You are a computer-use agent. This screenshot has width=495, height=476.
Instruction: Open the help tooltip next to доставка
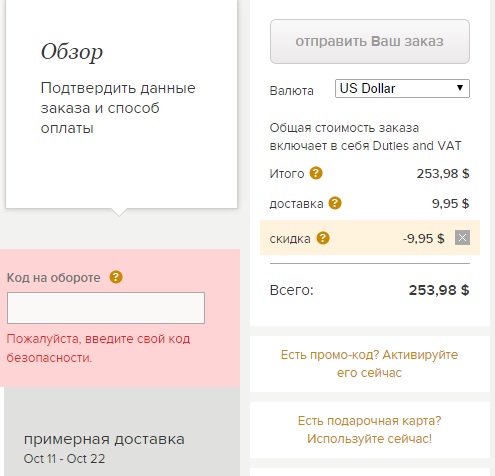pyautogui.click(x=335, y=203)
